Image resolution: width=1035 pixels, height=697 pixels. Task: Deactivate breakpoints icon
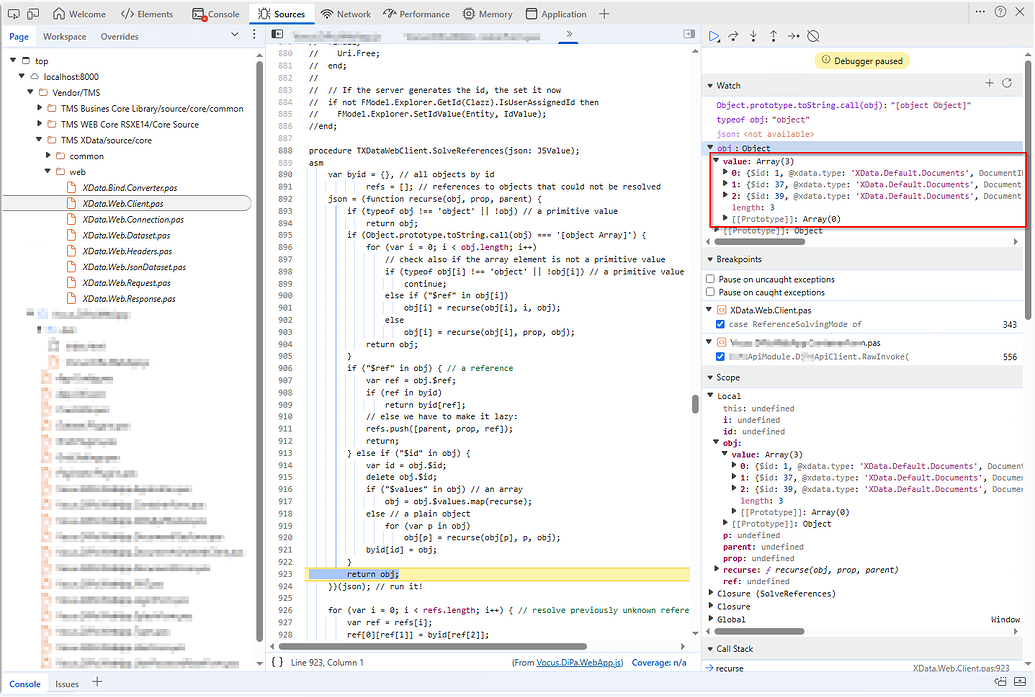pyautogui.click(x=813, y=36)
